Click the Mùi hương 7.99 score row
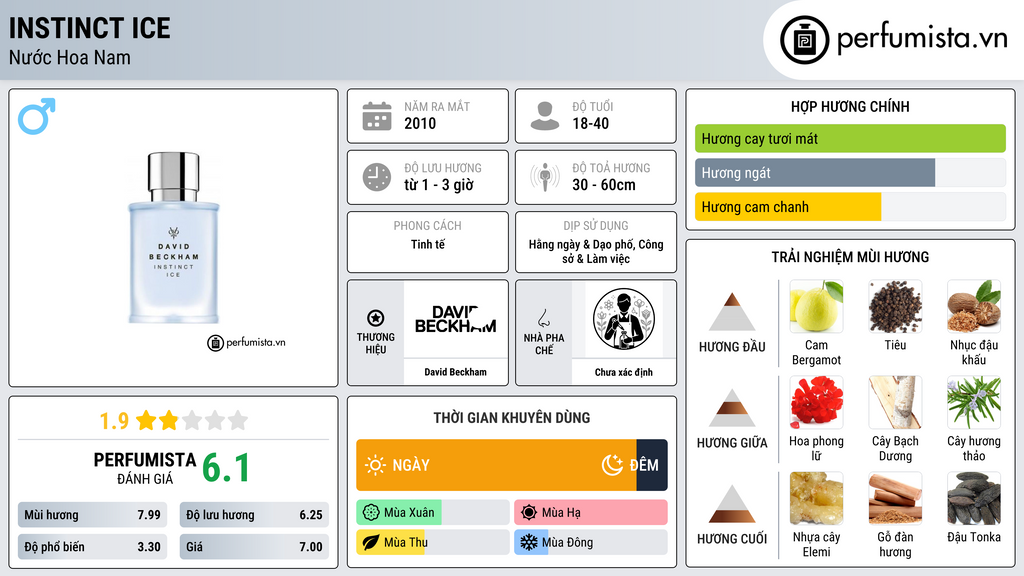Screen dimensions: 1024x576 pyautogui.click(x=92, y=515)
